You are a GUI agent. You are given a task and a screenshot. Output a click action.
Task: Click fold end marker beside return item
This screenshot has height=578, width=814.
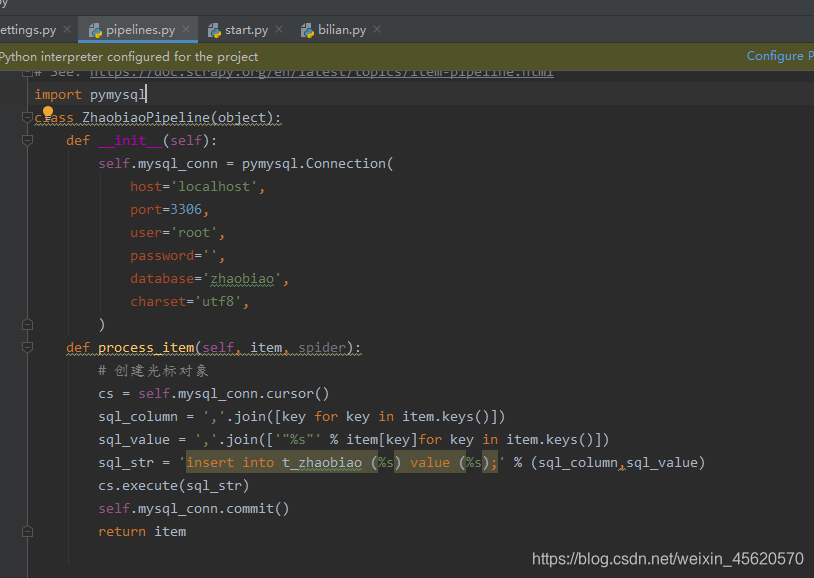tap(28, 531)
